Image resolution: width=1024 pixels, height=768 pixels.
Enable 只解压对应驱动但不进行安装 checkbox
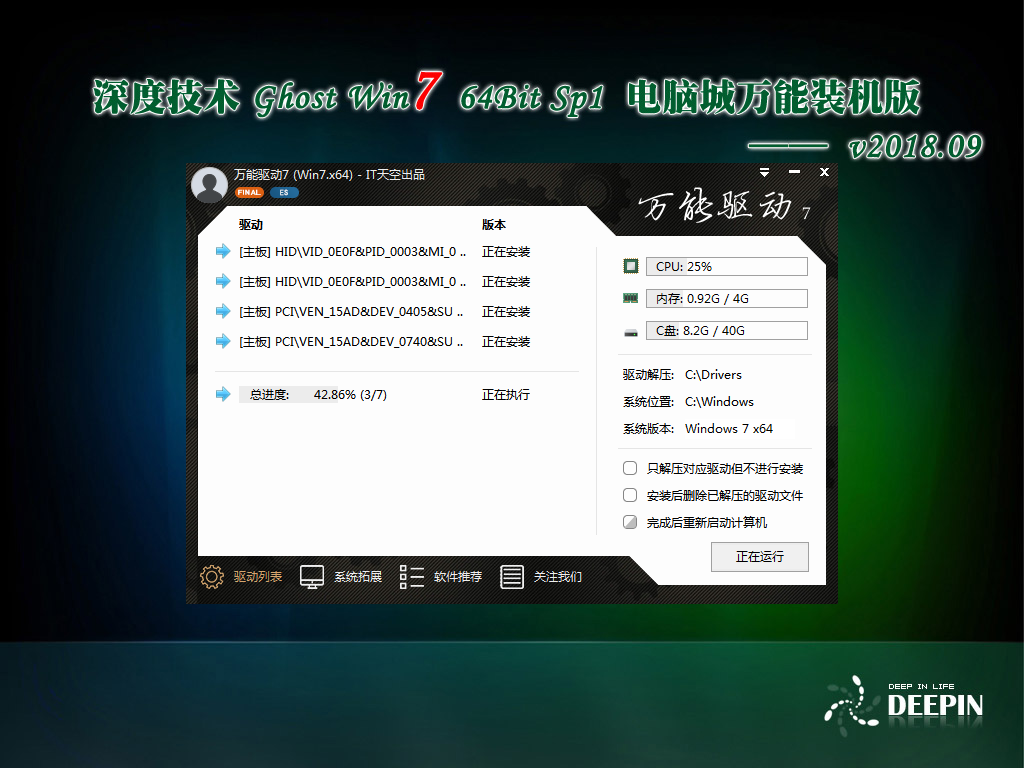[x=630, y=468]
